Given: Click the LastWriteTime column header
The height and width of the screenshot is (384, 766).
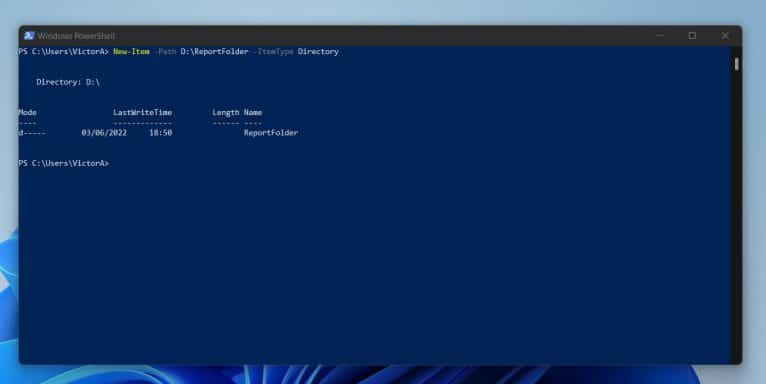Looking at the screenshot, I should click(x=143, y=112).
